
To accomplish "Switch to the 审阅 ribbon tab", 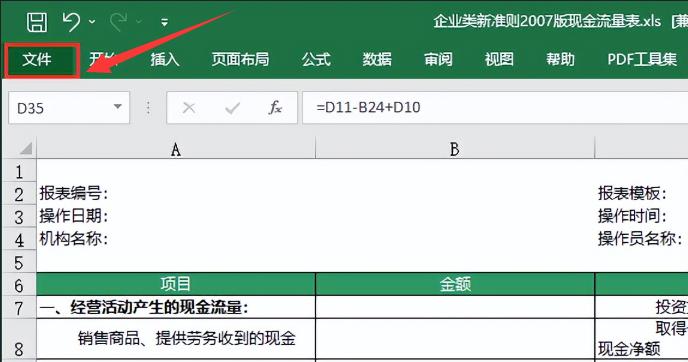I will 438,59.
